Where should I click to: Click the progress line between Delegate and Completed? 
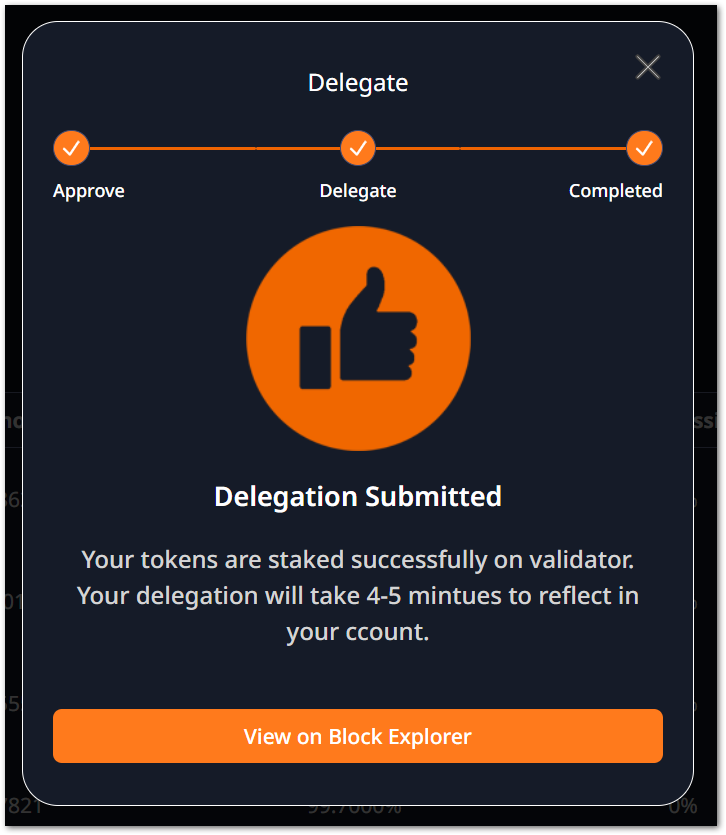click(501, 149)
